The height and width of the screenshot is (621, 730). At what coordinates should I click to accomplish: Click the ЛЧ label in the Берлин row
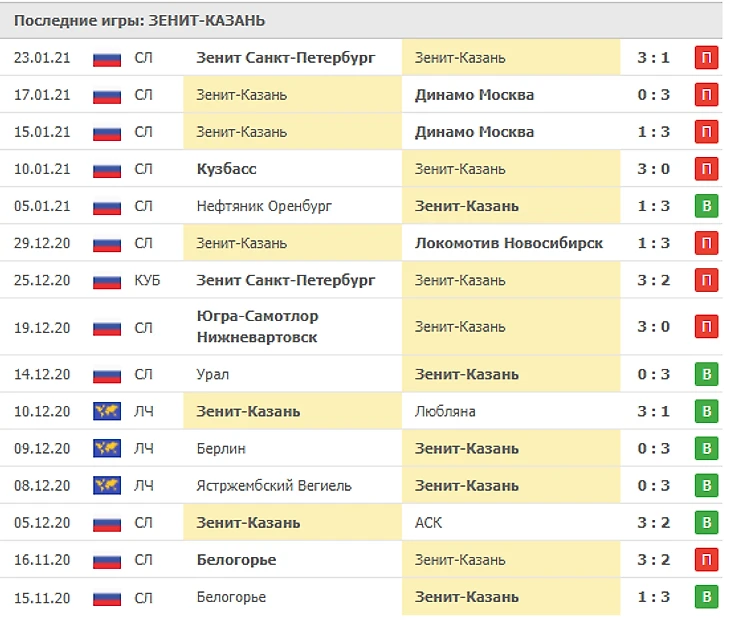[x=143, y=448]
